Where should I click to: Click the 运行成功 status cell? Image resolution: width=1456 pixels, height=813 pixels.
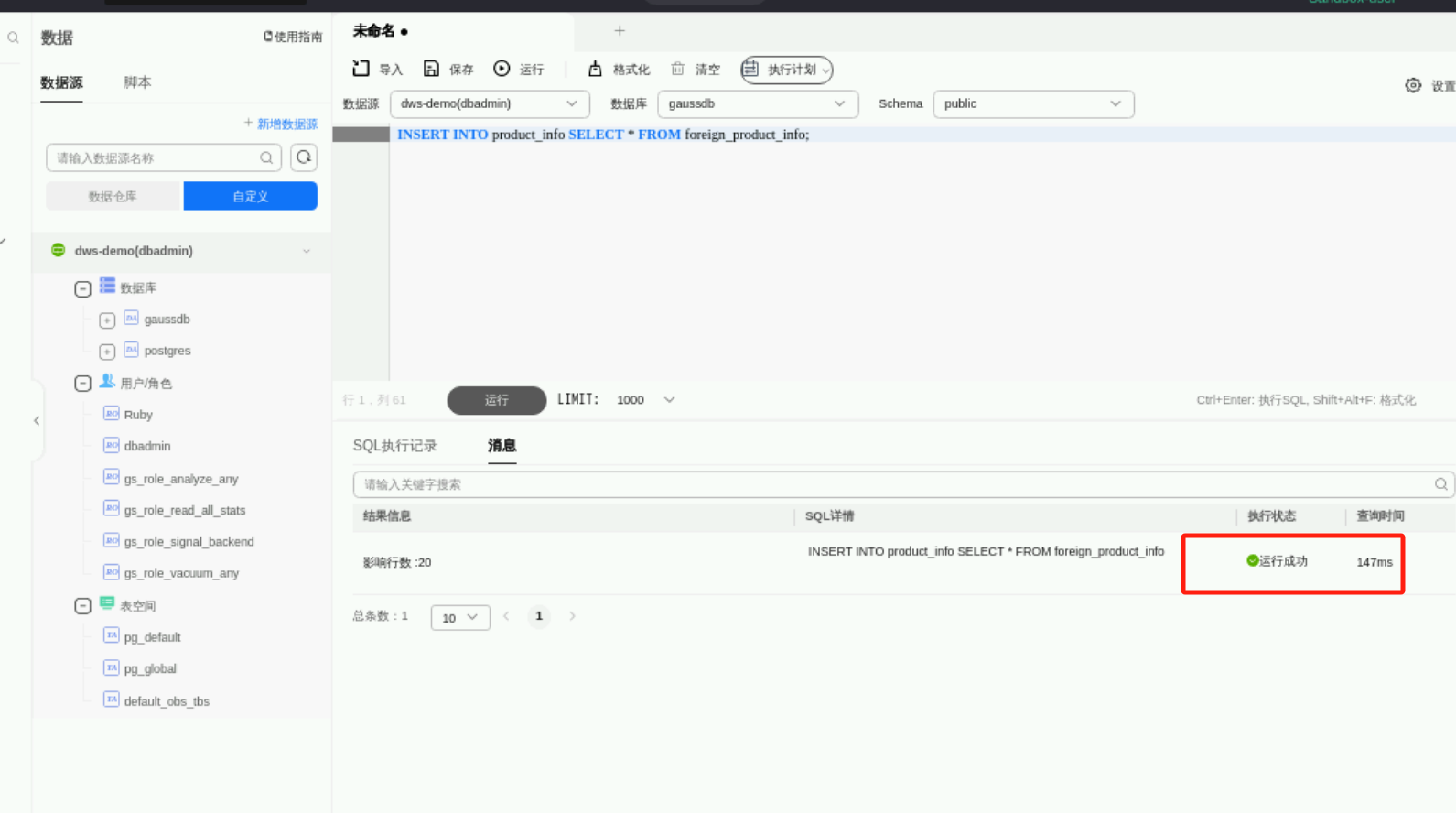click(1277, 561)
